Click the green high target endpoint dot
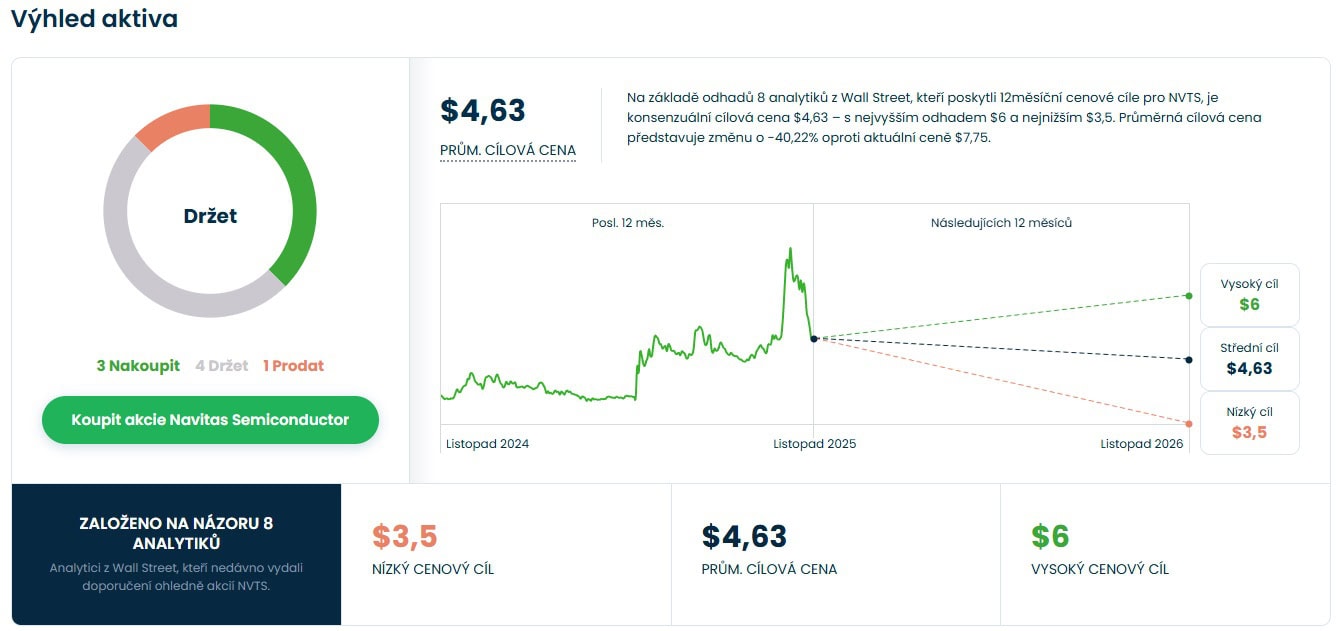The height and width of the screenshot is (631, 1336). pyautogui.click(x=1188, y=296)
